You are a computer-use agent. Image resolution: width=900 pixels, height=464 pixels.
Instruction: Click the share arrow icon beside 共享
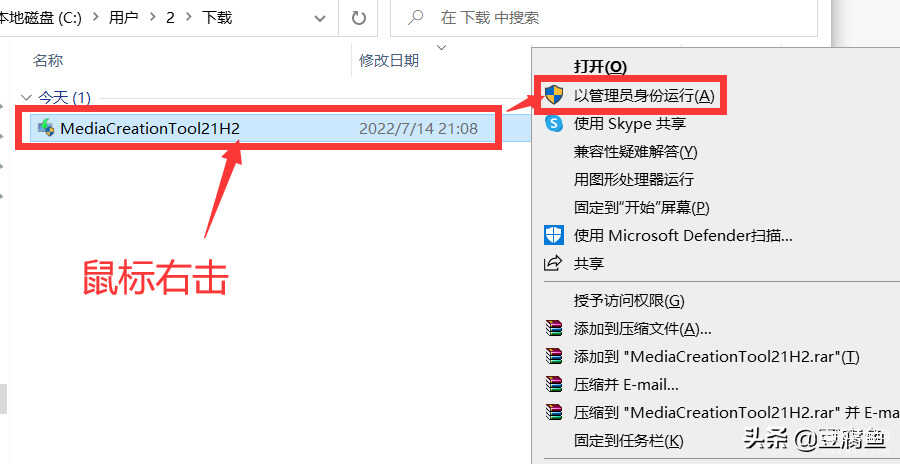click(553, 264)
